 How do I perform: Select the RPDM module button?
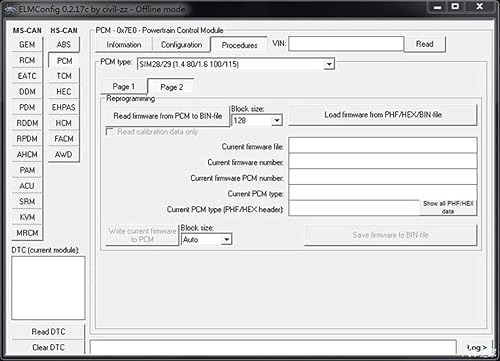tap(27, 139)
